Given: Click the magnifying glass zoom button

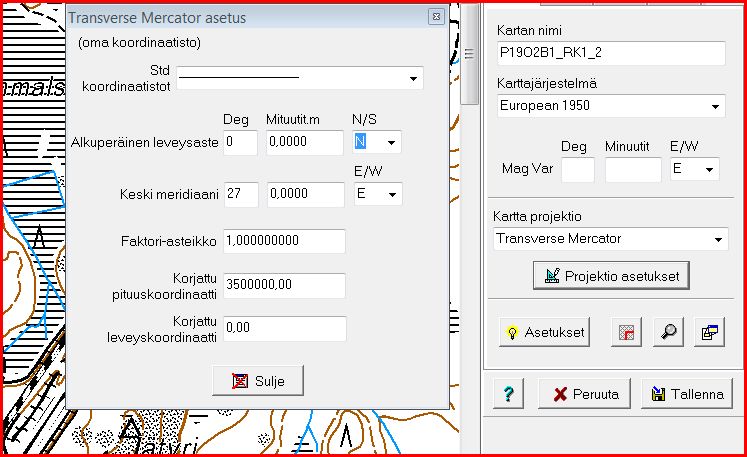Looking at the screenshot, I should tap(667, 332).
